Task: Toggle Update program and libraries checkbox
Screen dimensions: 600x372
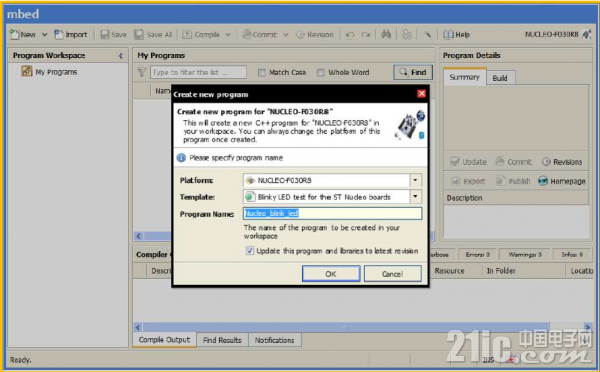Action: 249,251
